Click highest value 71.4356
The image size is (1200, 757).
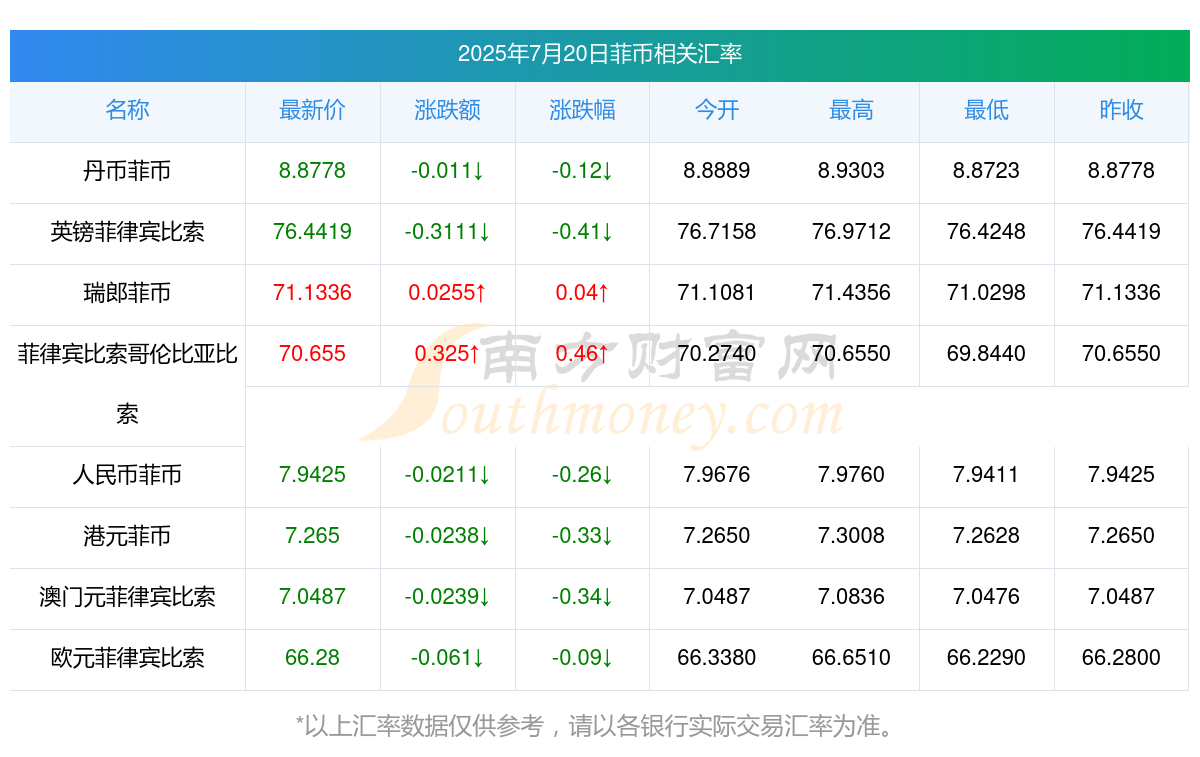click(851, 293)
